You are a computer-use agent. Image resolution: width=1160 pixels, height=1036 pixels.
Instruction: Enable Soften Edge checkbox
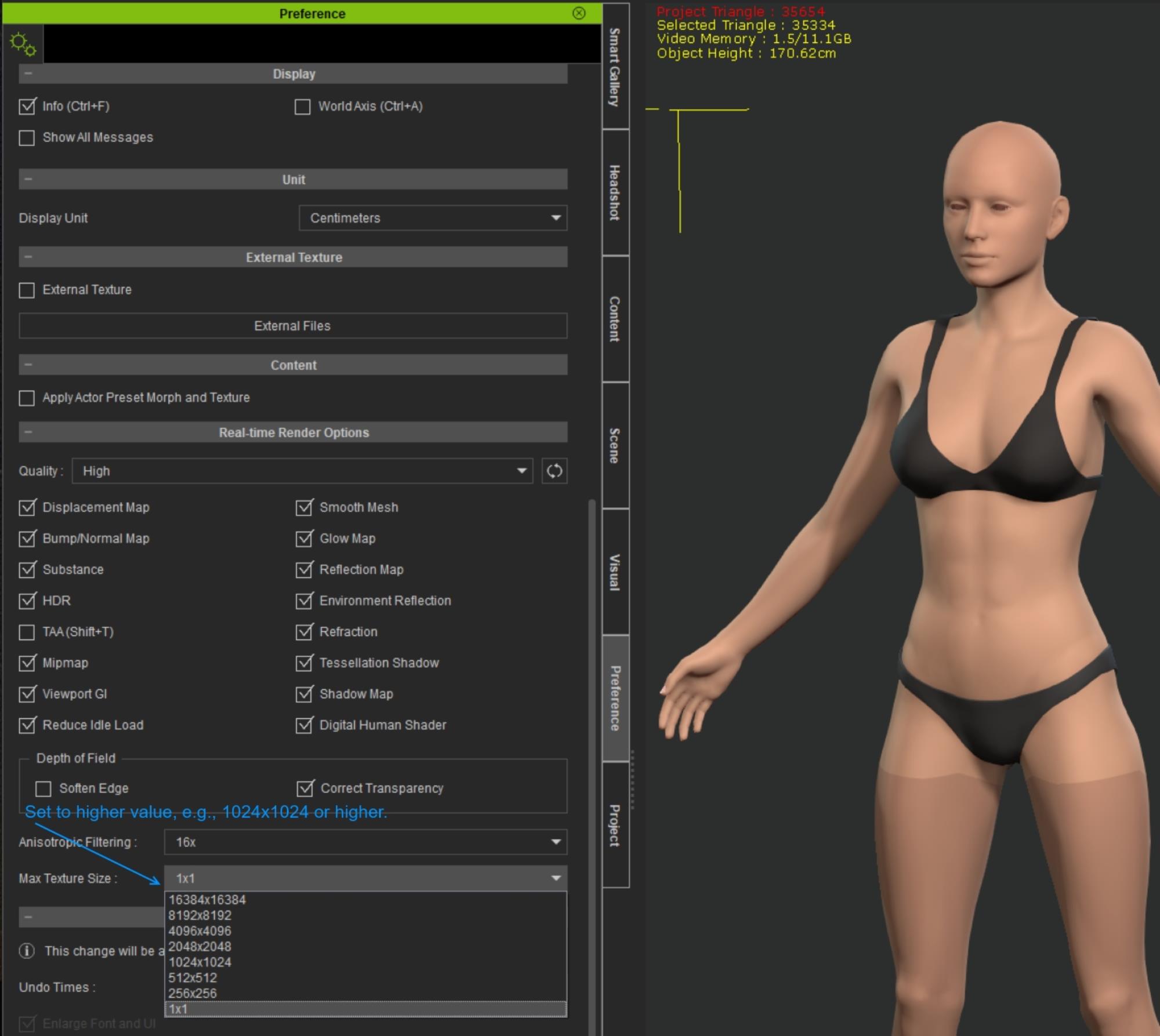[43, 788]
